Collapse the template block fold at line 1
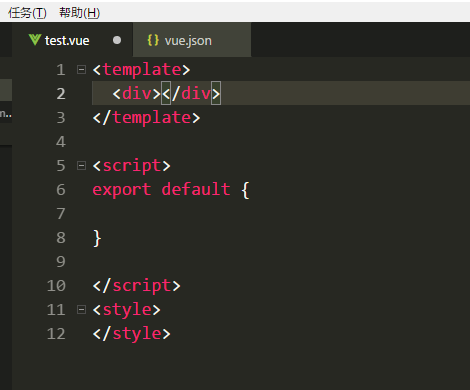The width and height of the screenshot is (470, 390). [81, 70]
